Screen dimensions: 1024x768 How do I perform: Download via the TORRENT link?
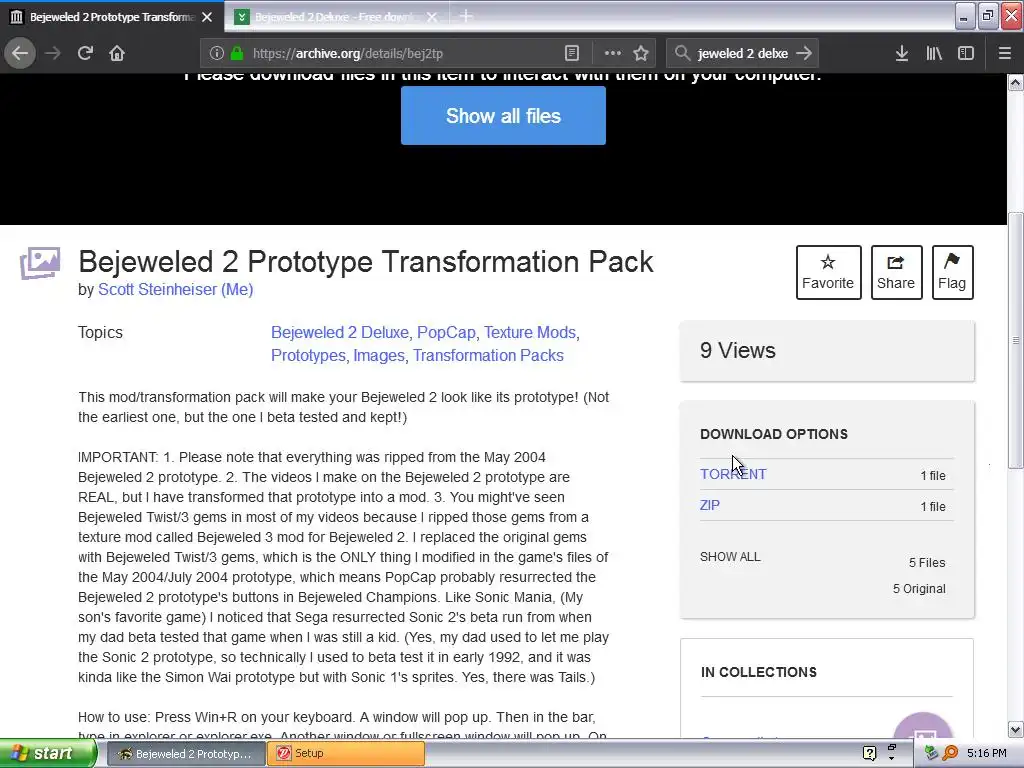(x=733, y=474)
